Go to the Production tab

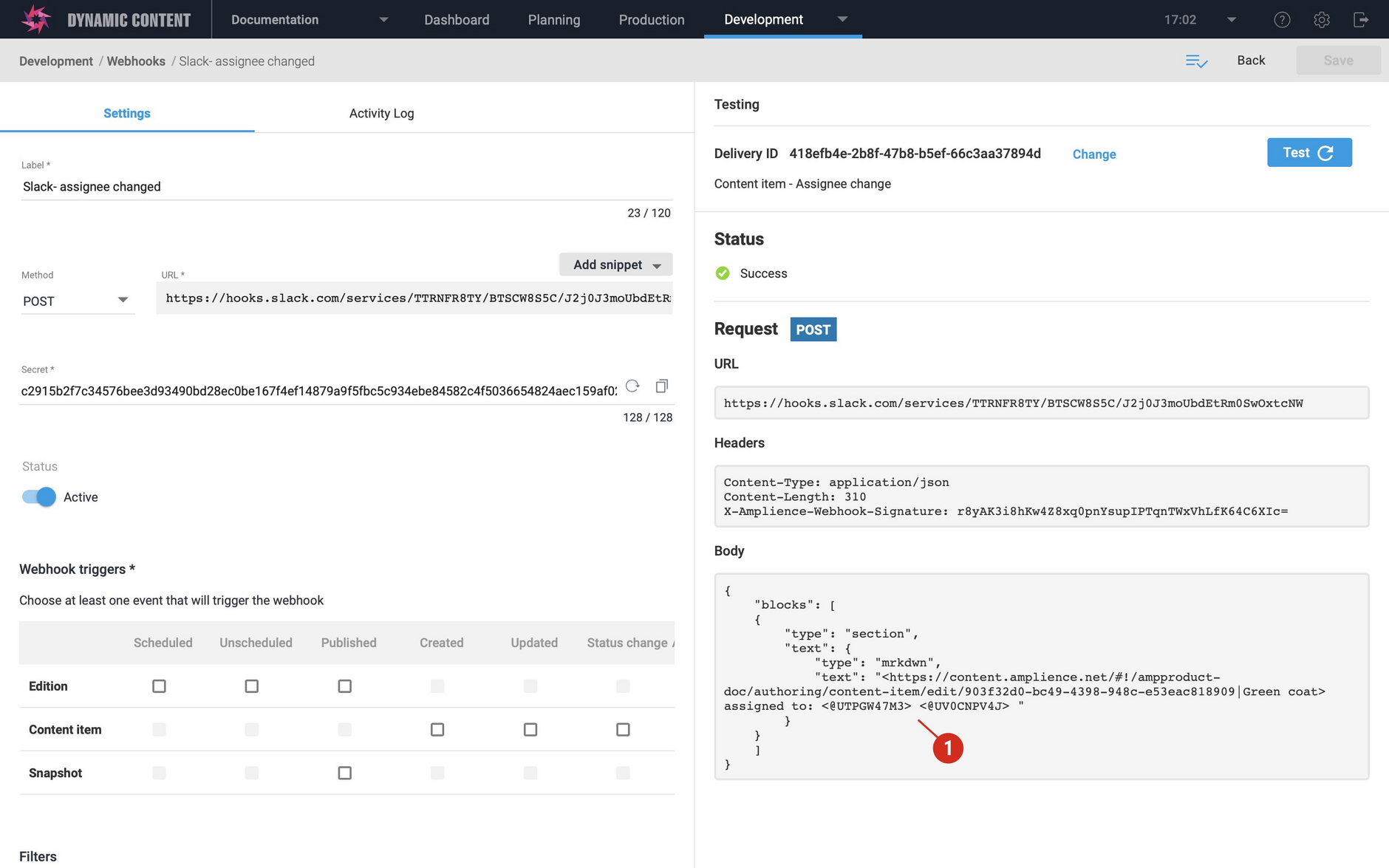pyautogui.click(x=652, y=20)
